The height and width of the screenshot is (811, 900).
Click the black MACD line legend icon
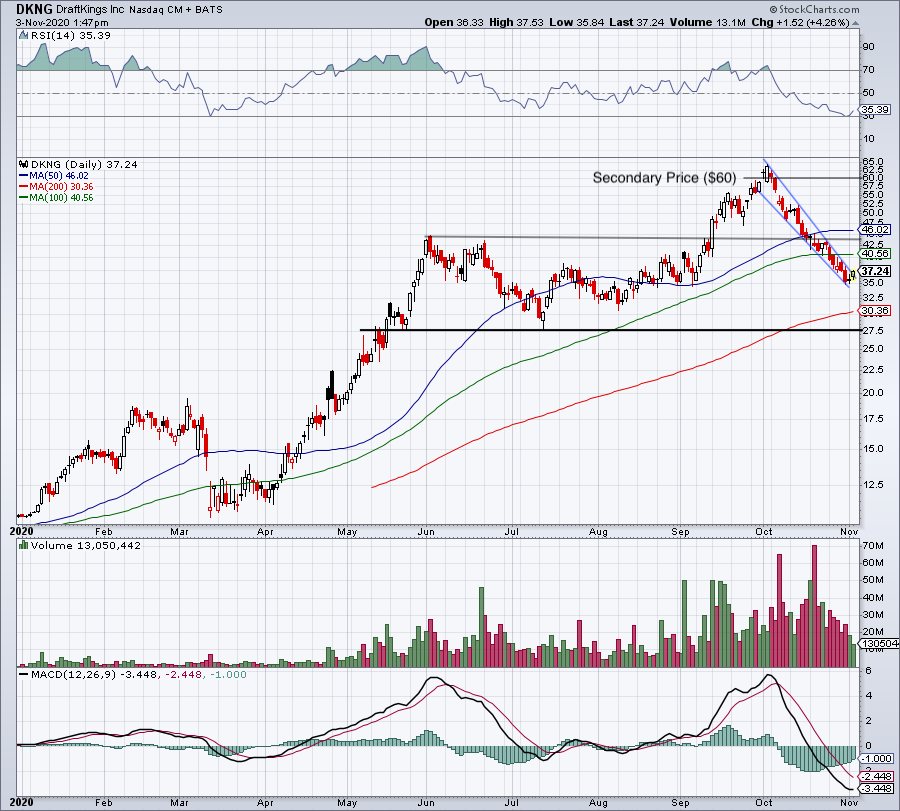[x=24, y=674]
